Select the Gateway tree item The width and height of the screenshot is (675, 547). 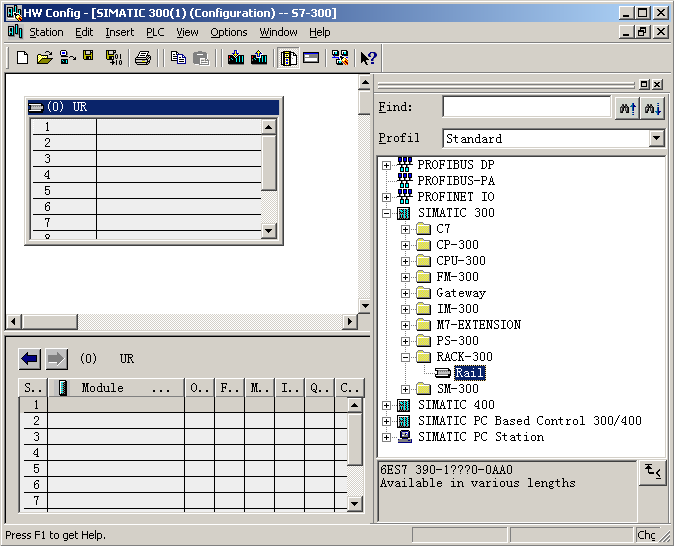pos(461,293)
